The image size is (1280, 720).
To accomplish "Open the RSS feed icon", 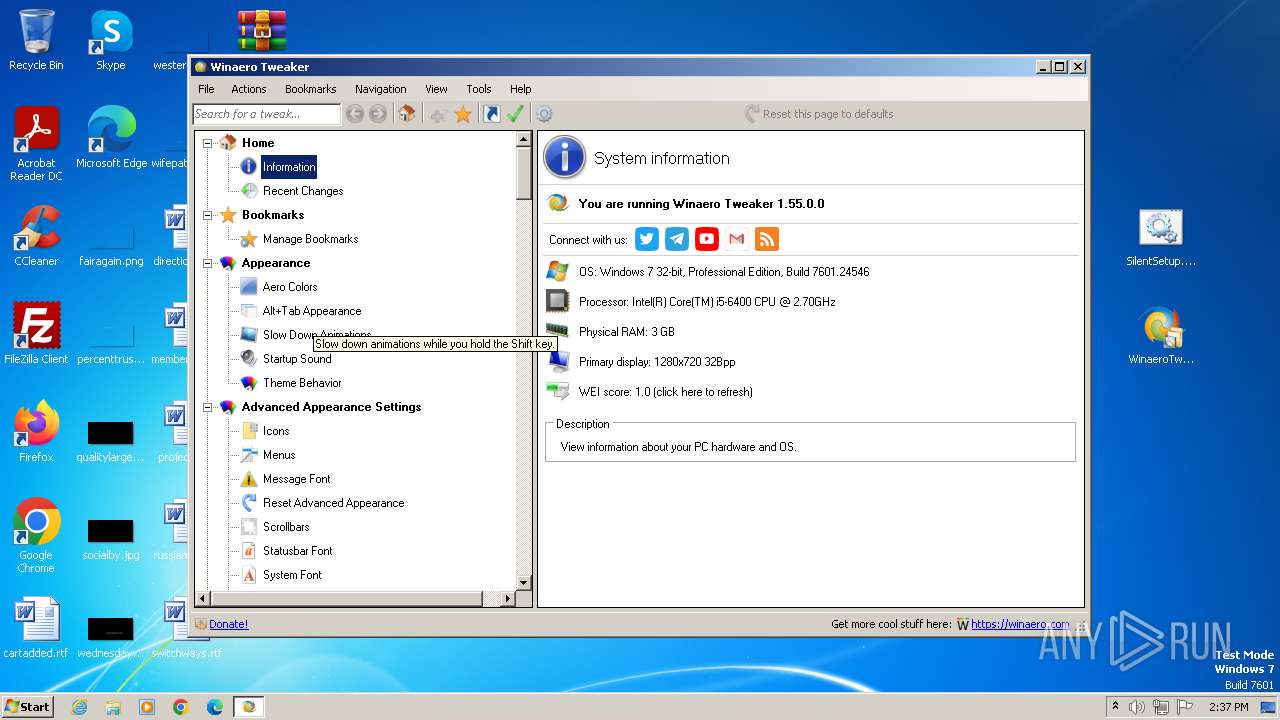I will point(767,239).
